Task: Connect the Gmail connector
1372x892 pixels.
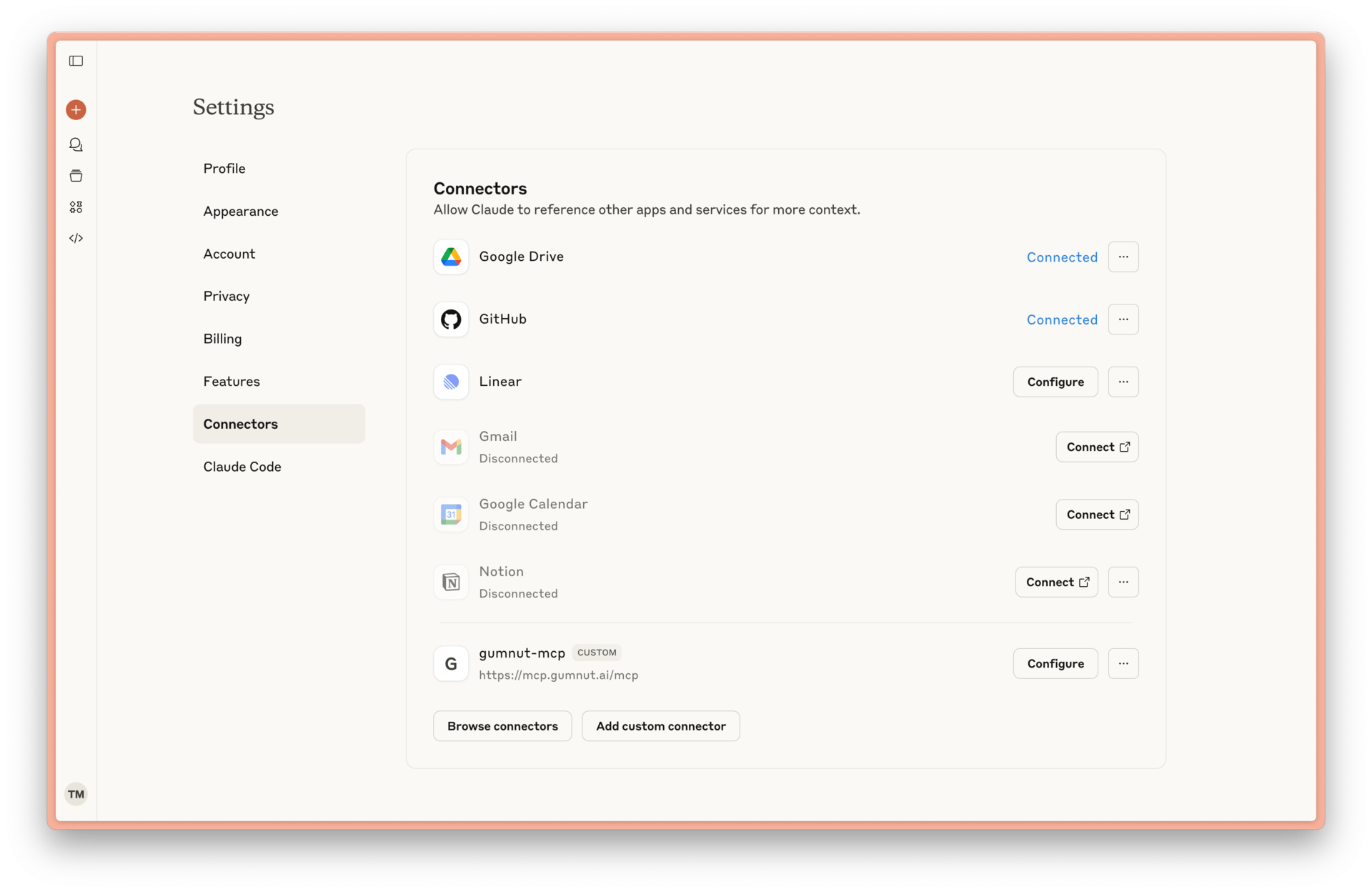Action: pos(1096,447)
